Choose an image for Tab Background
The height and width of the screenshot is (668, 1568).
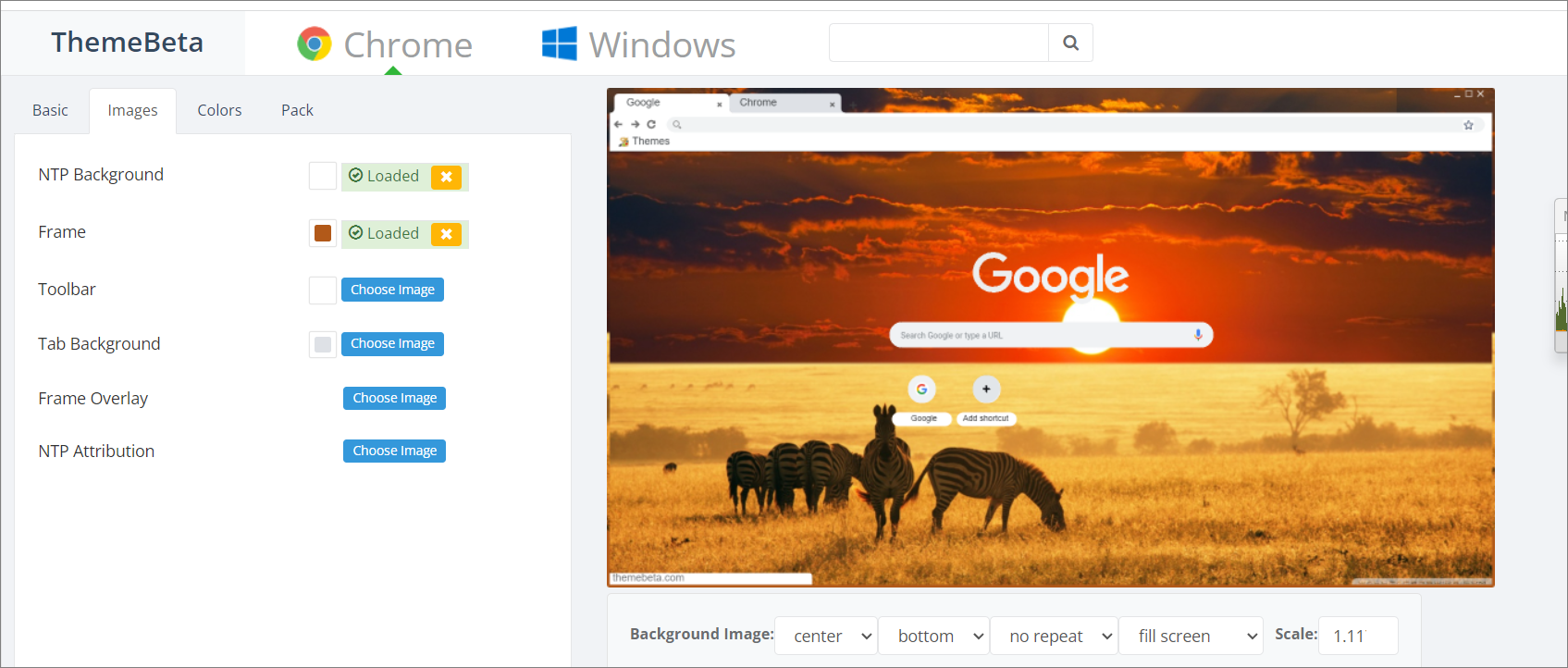(392, 343)
